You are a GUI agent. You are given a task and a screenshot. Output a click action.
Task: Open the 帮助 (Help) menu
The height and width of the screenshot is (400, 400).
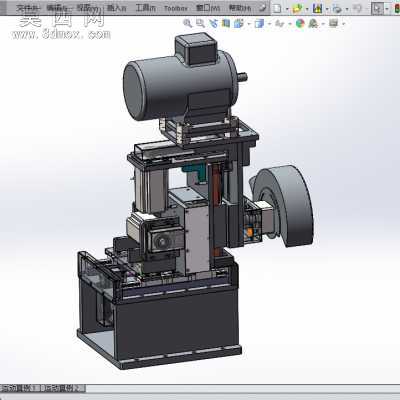pos(240,8)
